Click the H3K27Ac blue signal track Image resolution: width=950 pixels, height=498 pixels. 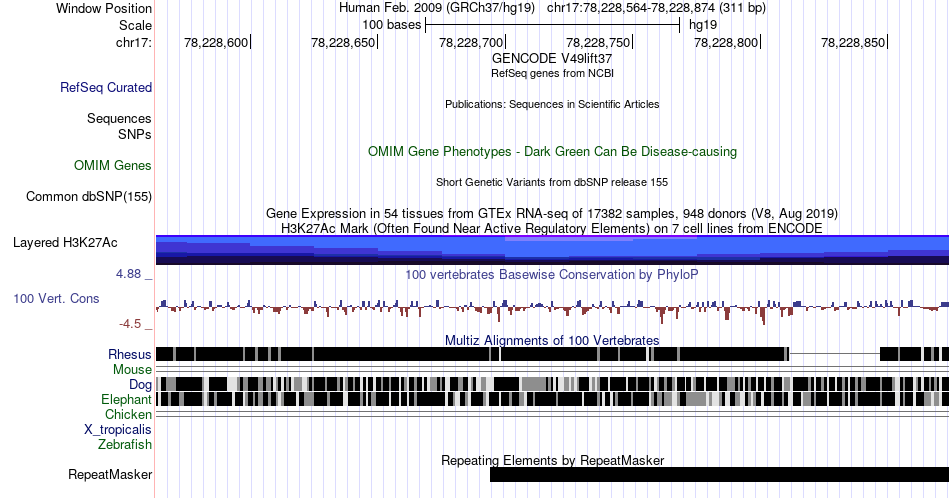pyautogui.click(x=553, y=250)
